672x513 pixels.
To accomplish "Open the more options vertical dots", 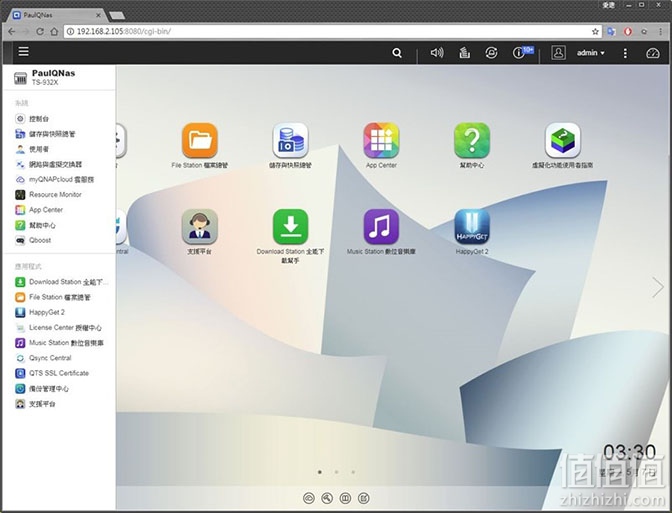I will click(625, 53).
